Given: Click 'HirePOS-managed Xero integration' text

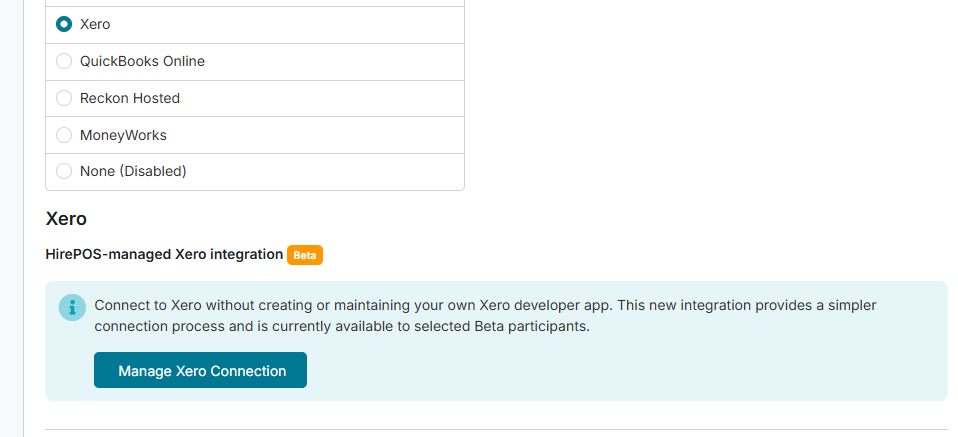Looking at the screenshot, I should (164, 254).
